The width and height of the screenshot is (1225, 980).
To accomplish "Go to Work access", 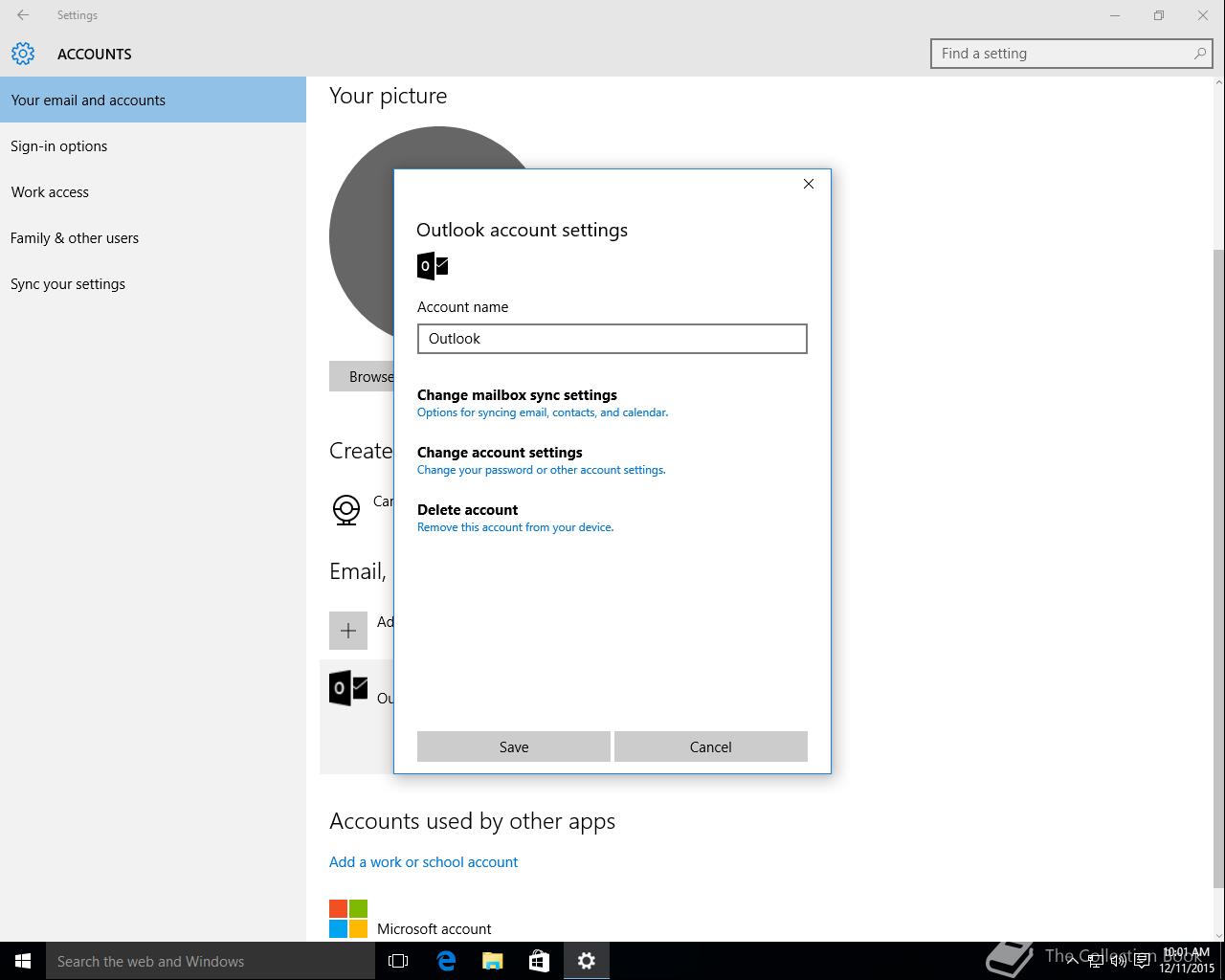I will (x=153, y=191).
